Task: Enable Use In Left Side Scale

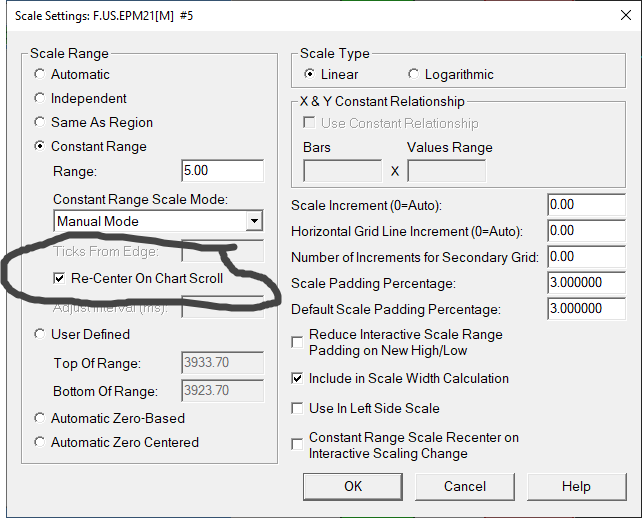Action: 297,408
